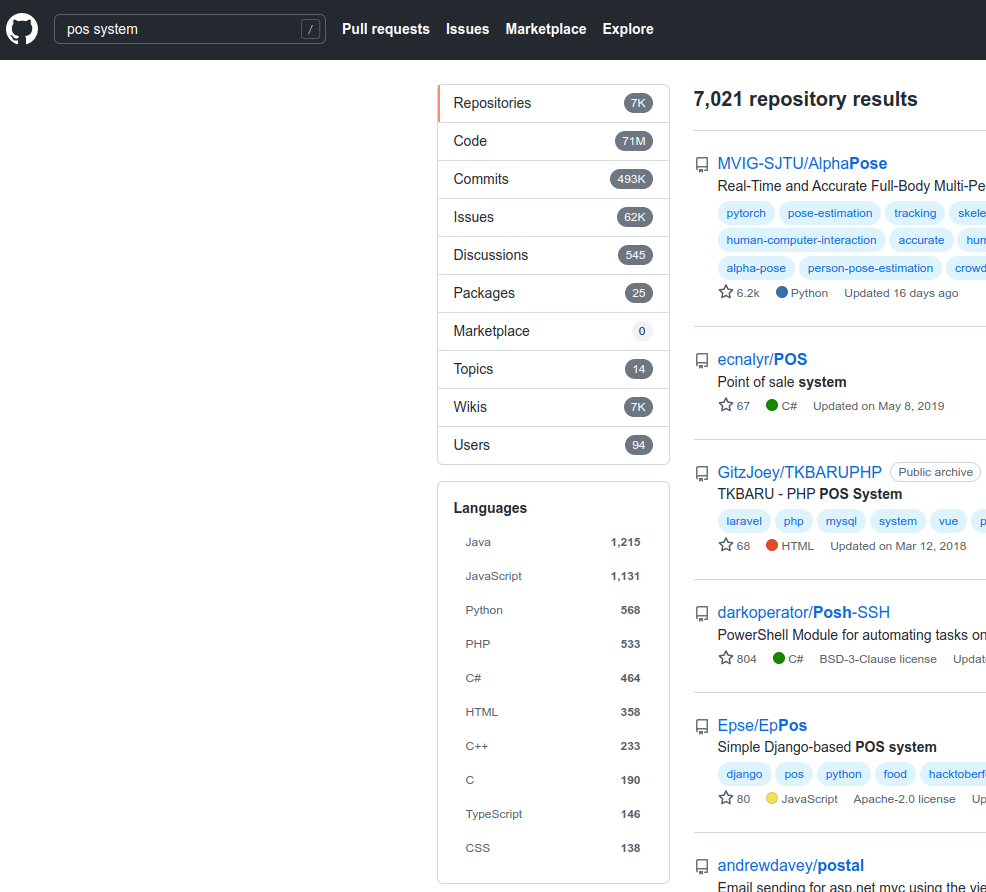Click the blue Python language dot on AlphaPose
986x892 pixels.
coord(782,292)
